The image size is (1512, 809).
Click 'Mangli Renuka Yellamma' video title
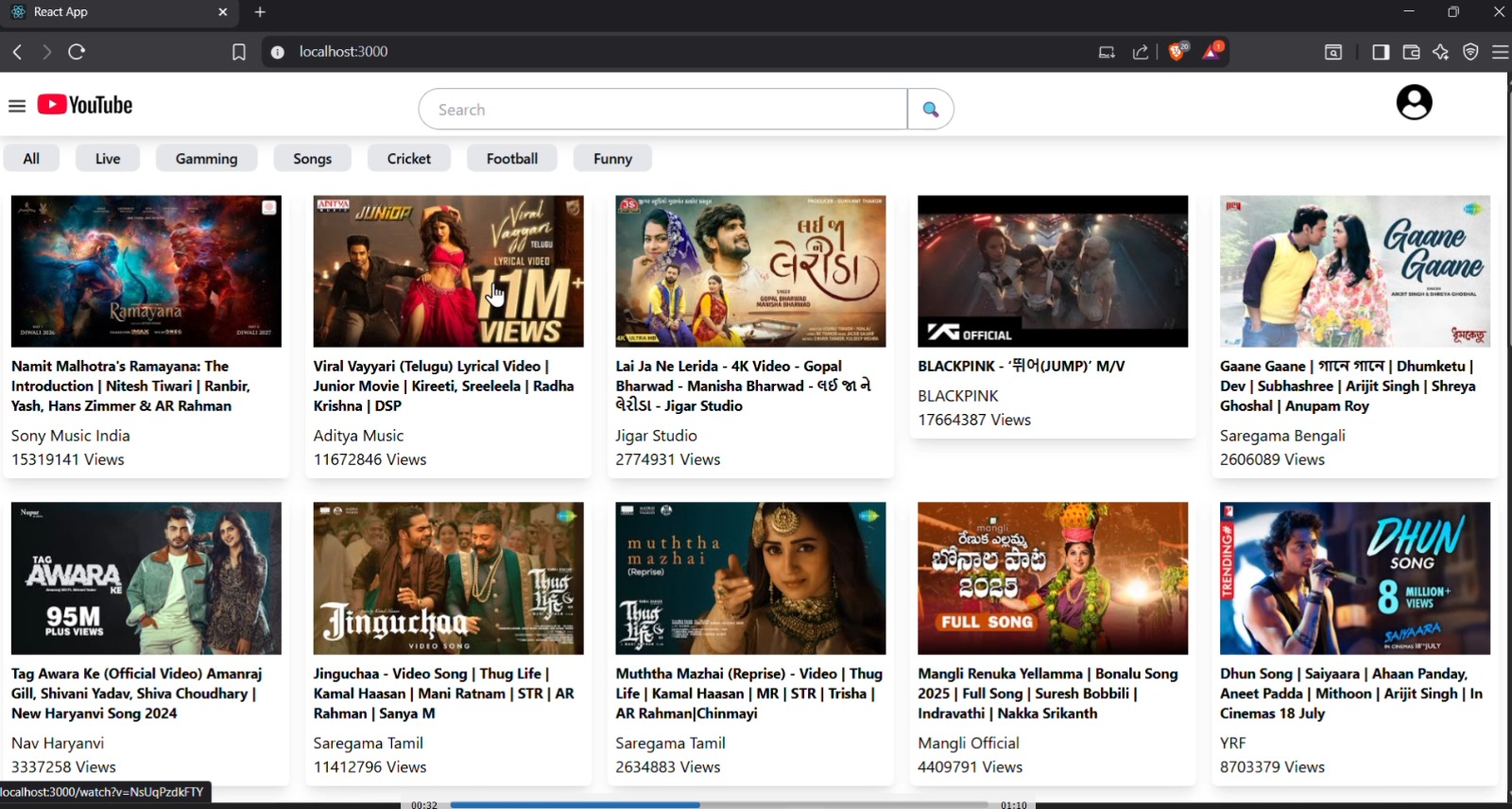[x=1048, y=693]
